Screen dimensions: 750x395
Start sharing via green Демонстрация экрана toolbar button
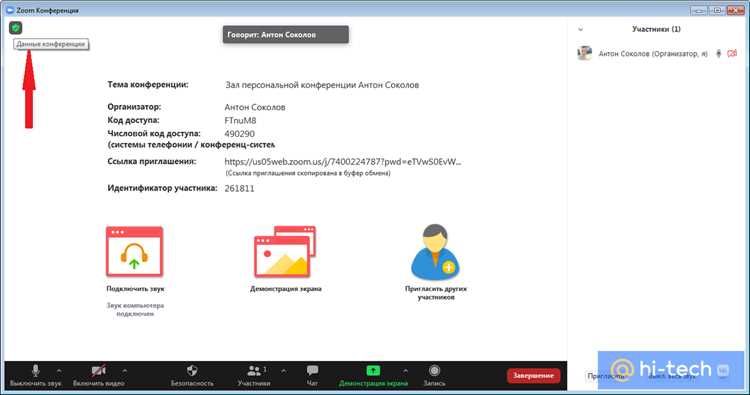click(x=373, y=375)
